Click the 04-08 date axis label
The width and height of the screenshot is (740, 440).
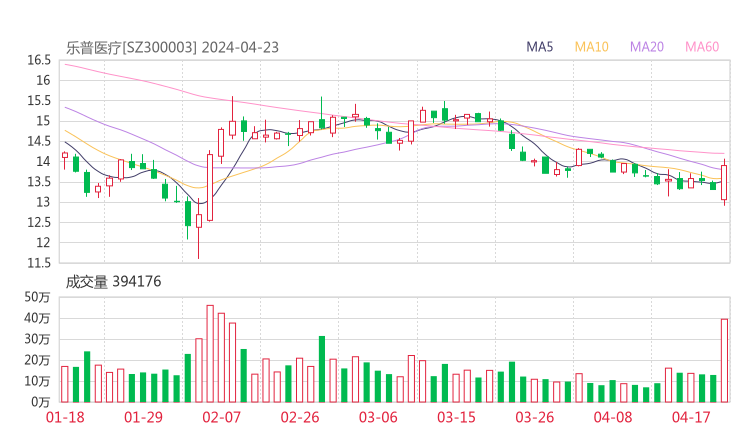(x=613, y=417)
